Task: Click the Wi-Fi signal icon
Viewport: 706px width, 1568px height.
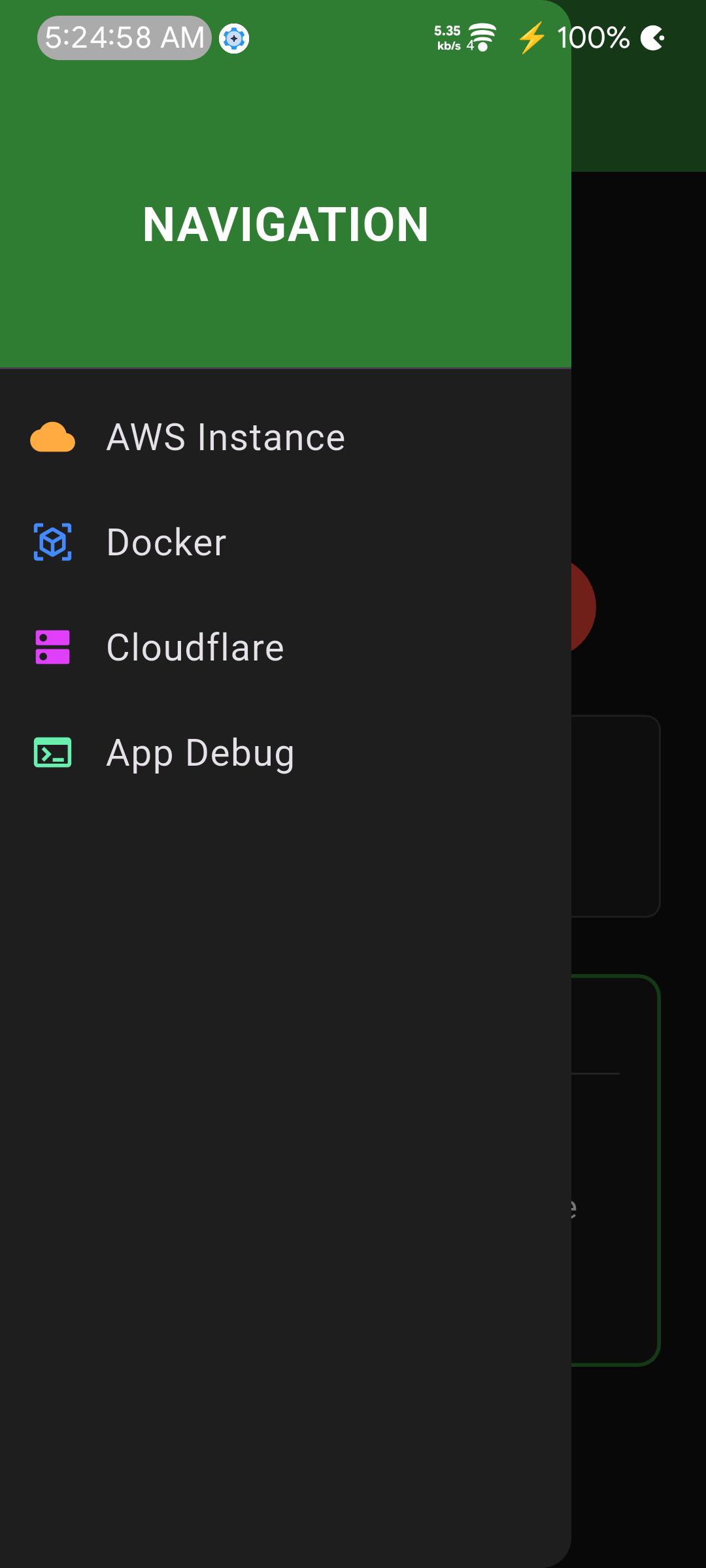Action: pyautogui.click(x=480, y=37)
